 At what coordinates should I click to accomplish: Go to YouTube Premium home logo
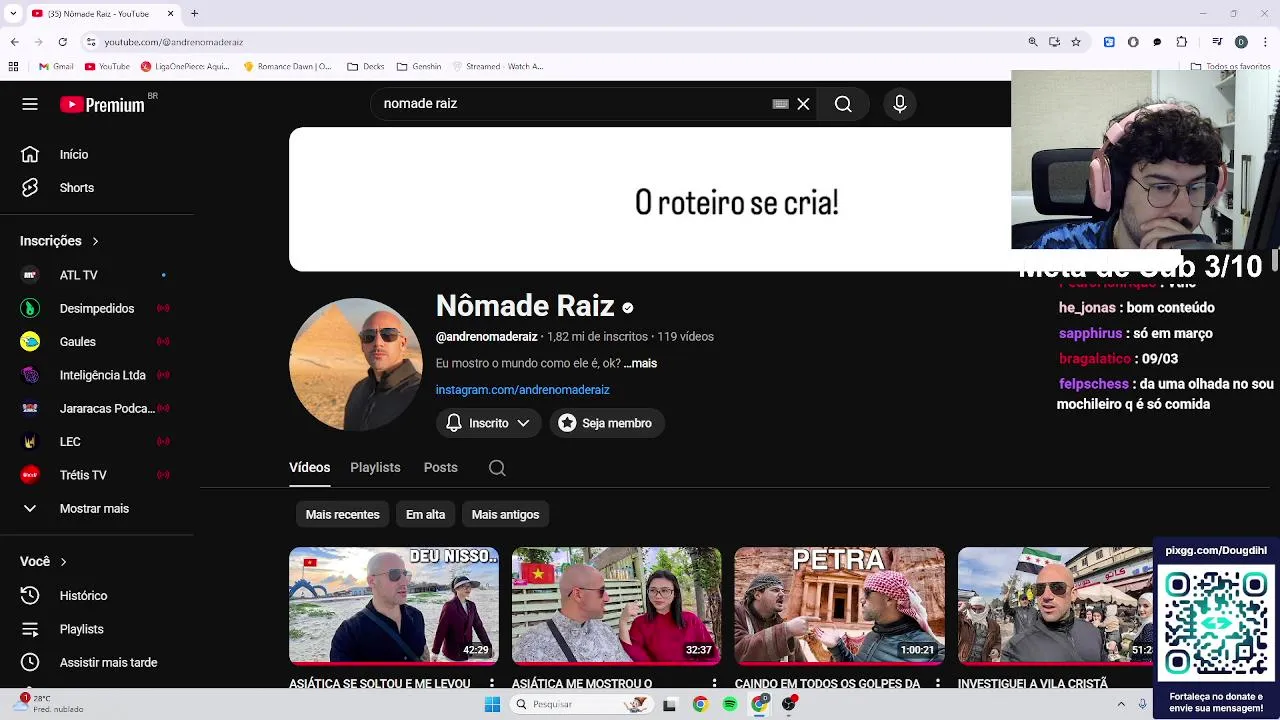102,104
